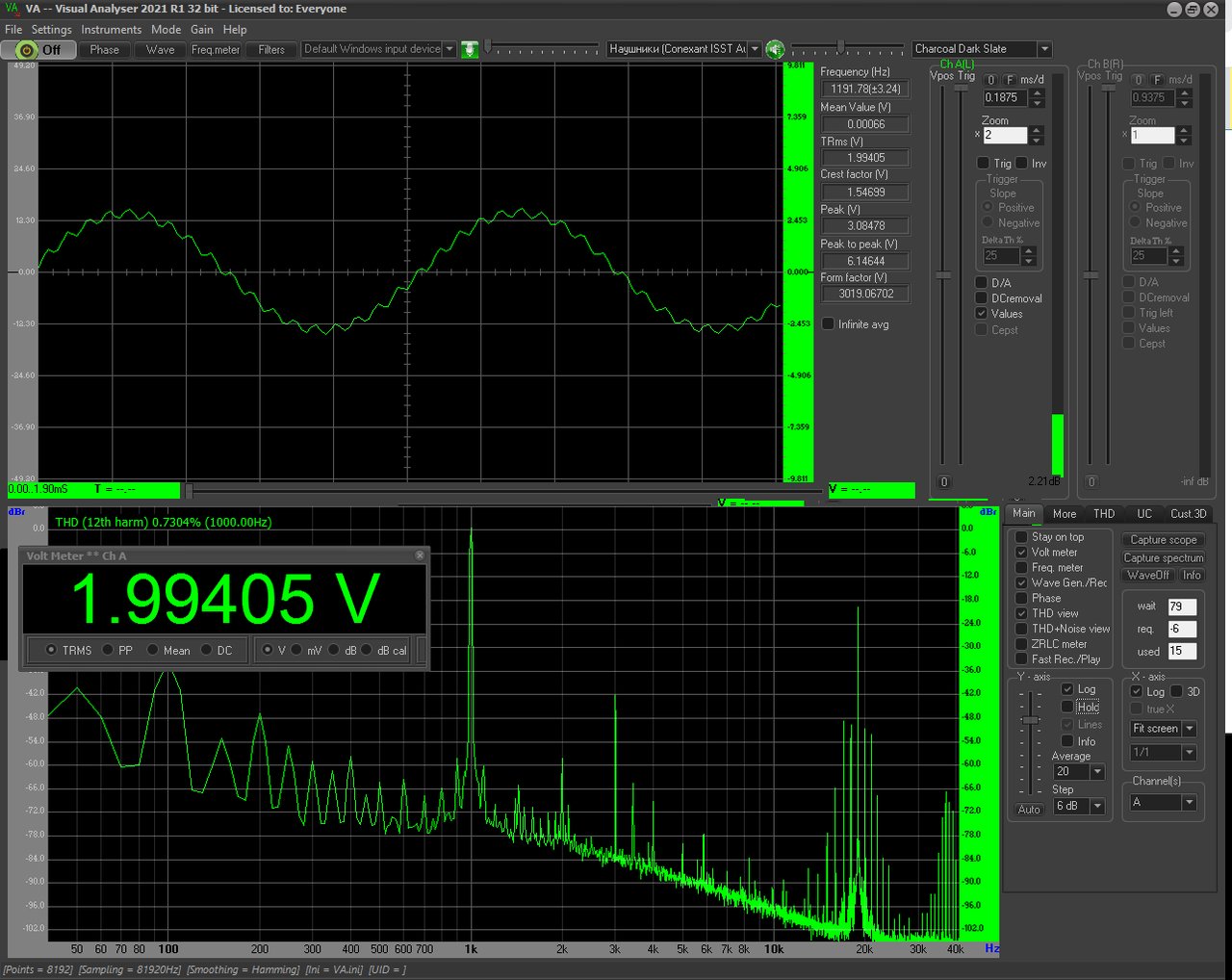Image resolution: width=1232 pixels, height=980 pixels.
Task: Click the Capture spectrum button
Action: coord(1164,558)
